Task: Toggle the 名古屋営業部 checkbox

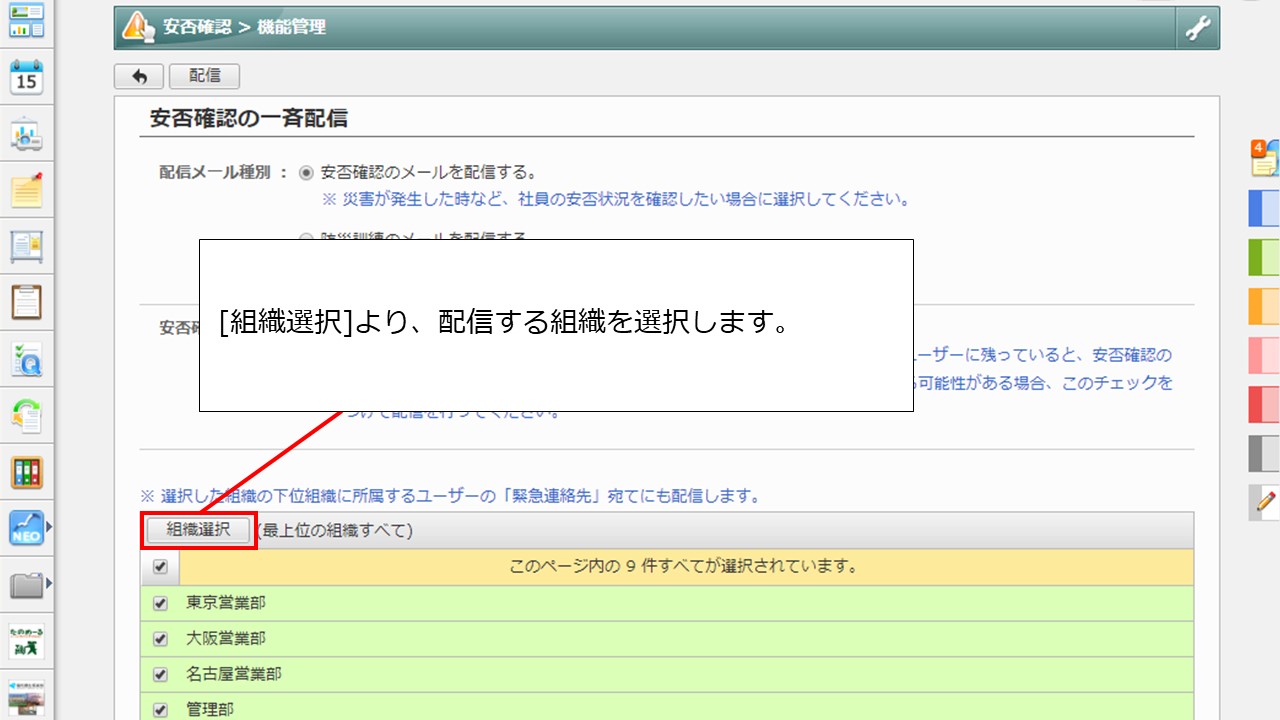Action: pyautogui.click(x=160, y=674)
